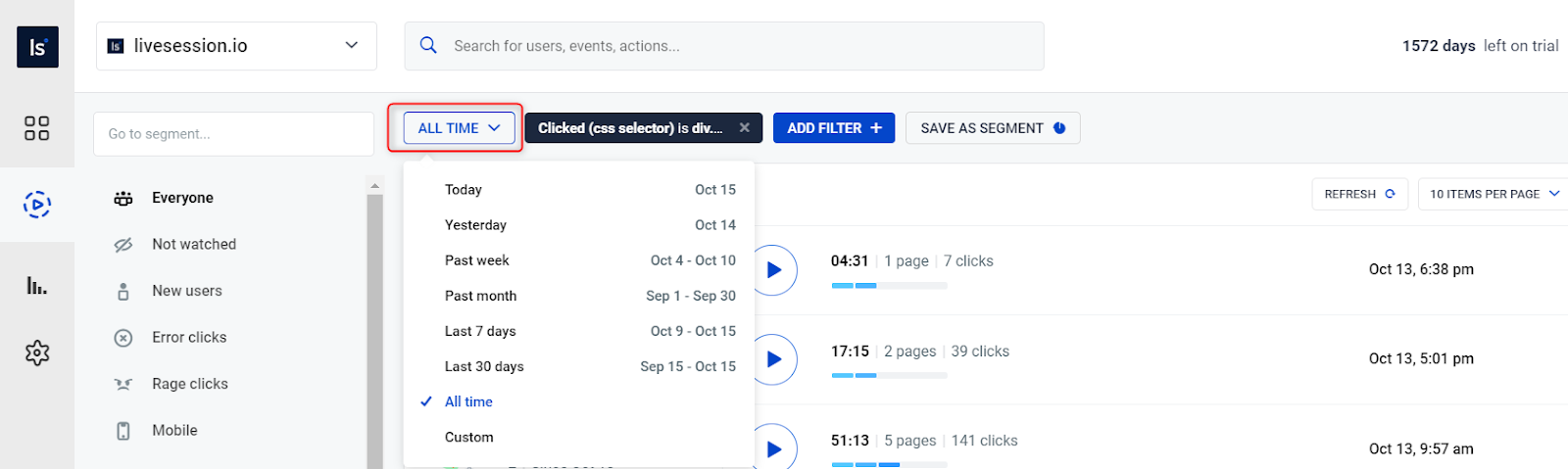The height and width of the screenshot is (469, 1568).
Task: Click the 04:31 session activity bar
Action: (x=889, y=285)
